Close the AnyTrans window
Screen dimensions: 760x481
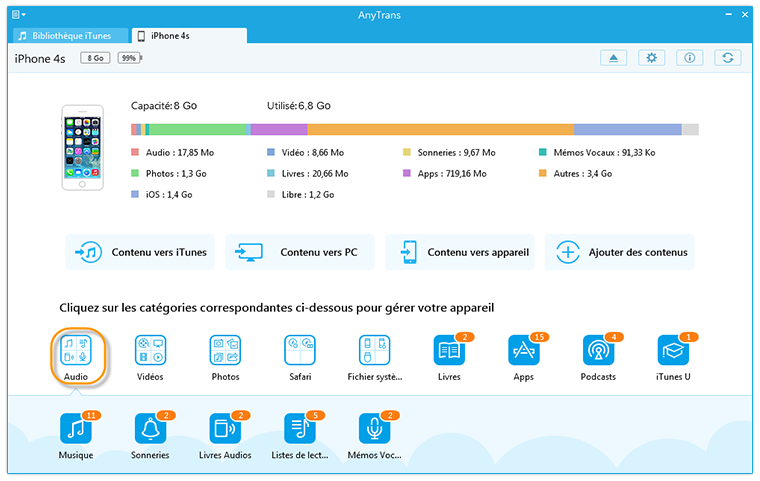coord(745,15)
